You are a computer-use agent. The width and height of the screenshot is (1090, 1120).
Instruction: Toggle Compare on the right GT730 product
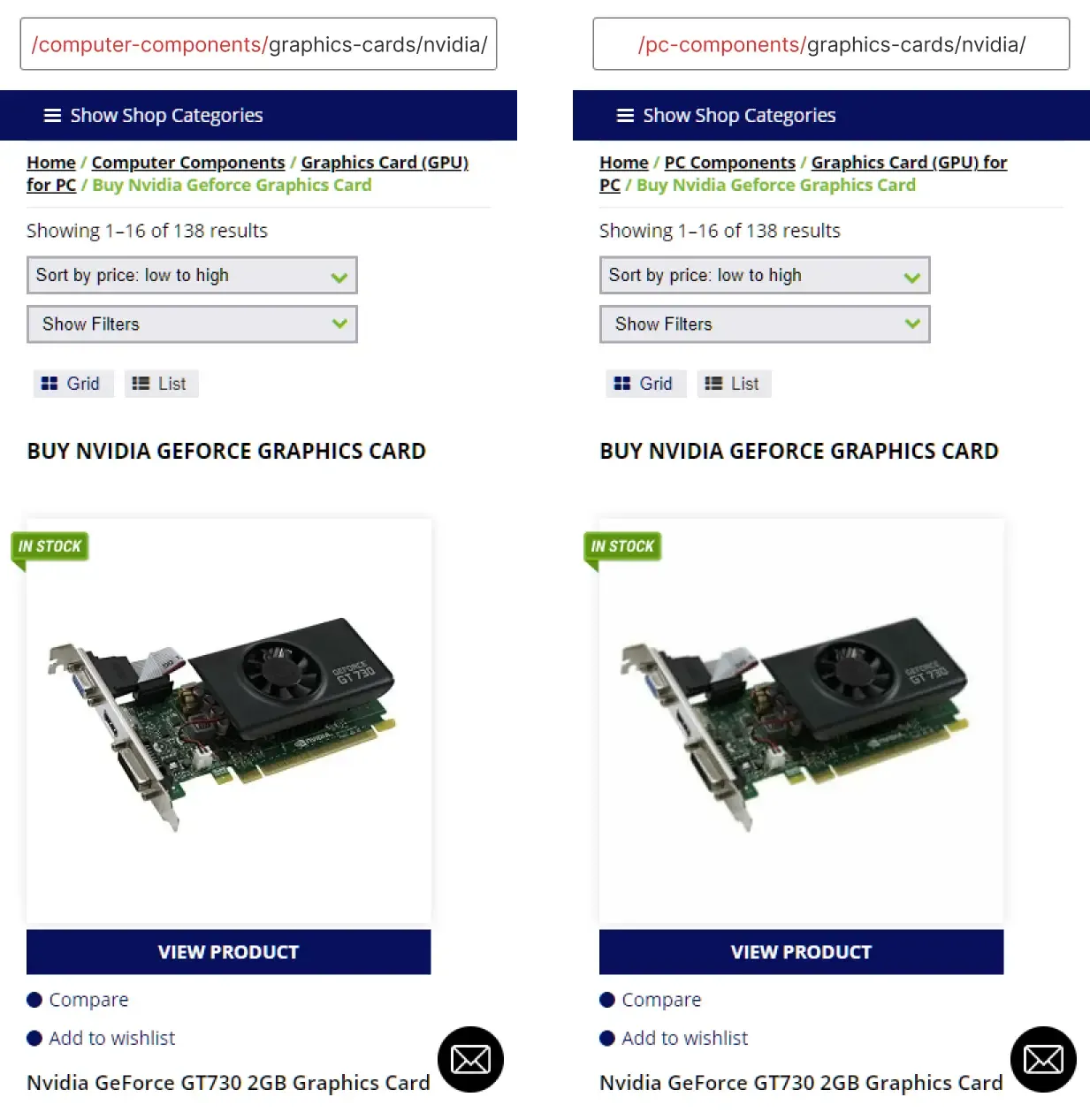[651, 1000]
